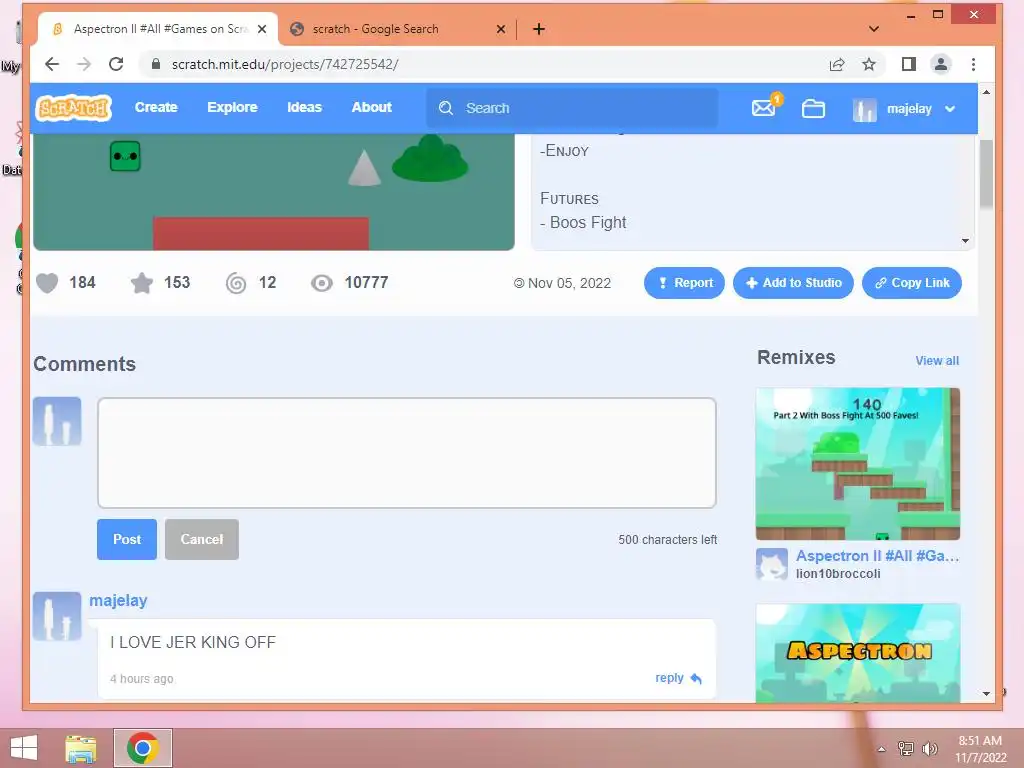1024x768 pixels.
Task: Click the magnifier icon in the Search box
Action: (446, 108)
